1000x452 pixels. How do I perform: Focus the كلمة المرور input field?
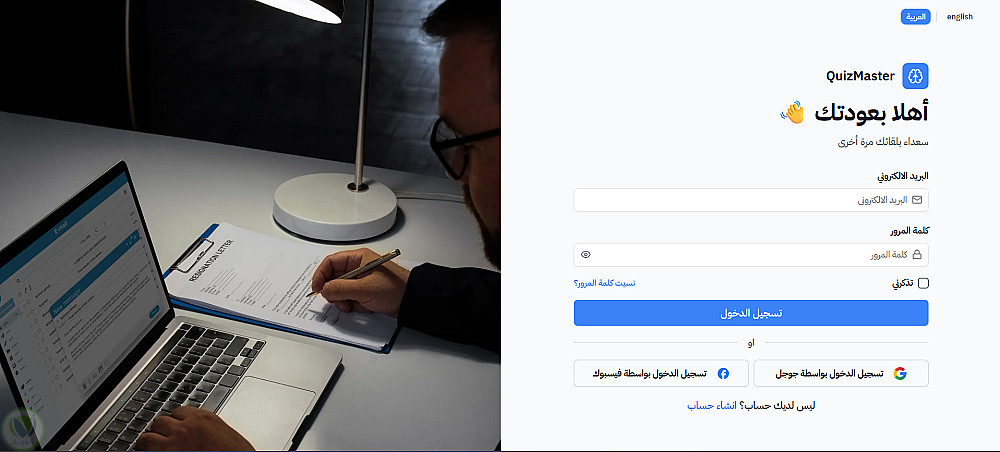pos(751,255)
